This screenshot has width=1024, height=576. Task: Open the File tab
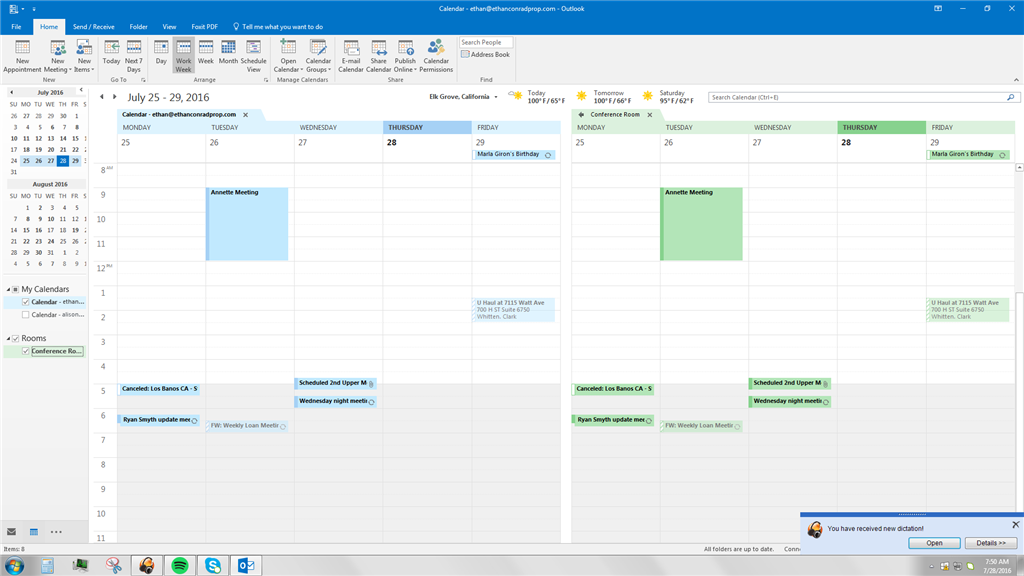[x=16, y=27]
